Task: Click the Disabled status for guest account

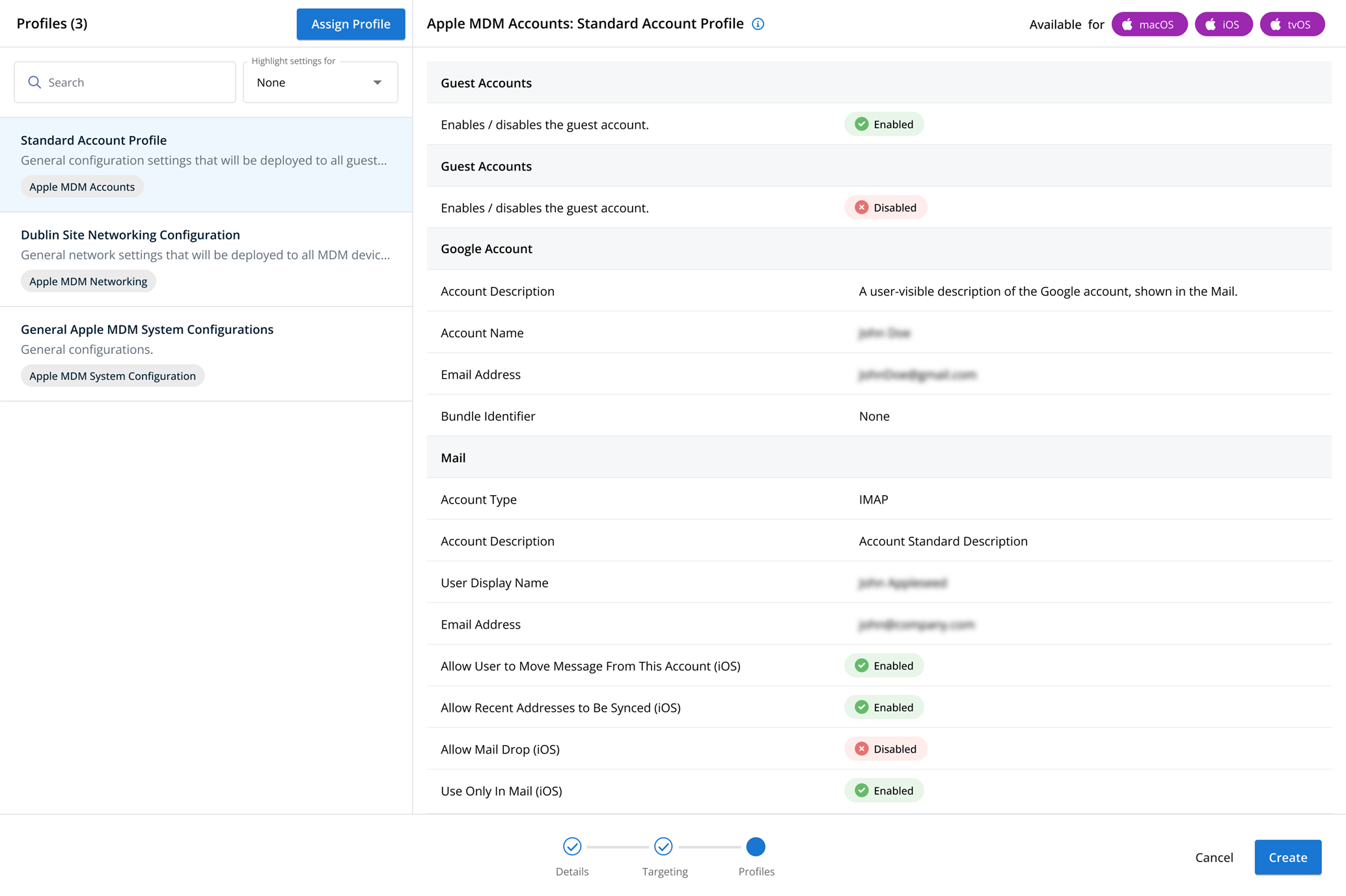Action: pos(885,208)
